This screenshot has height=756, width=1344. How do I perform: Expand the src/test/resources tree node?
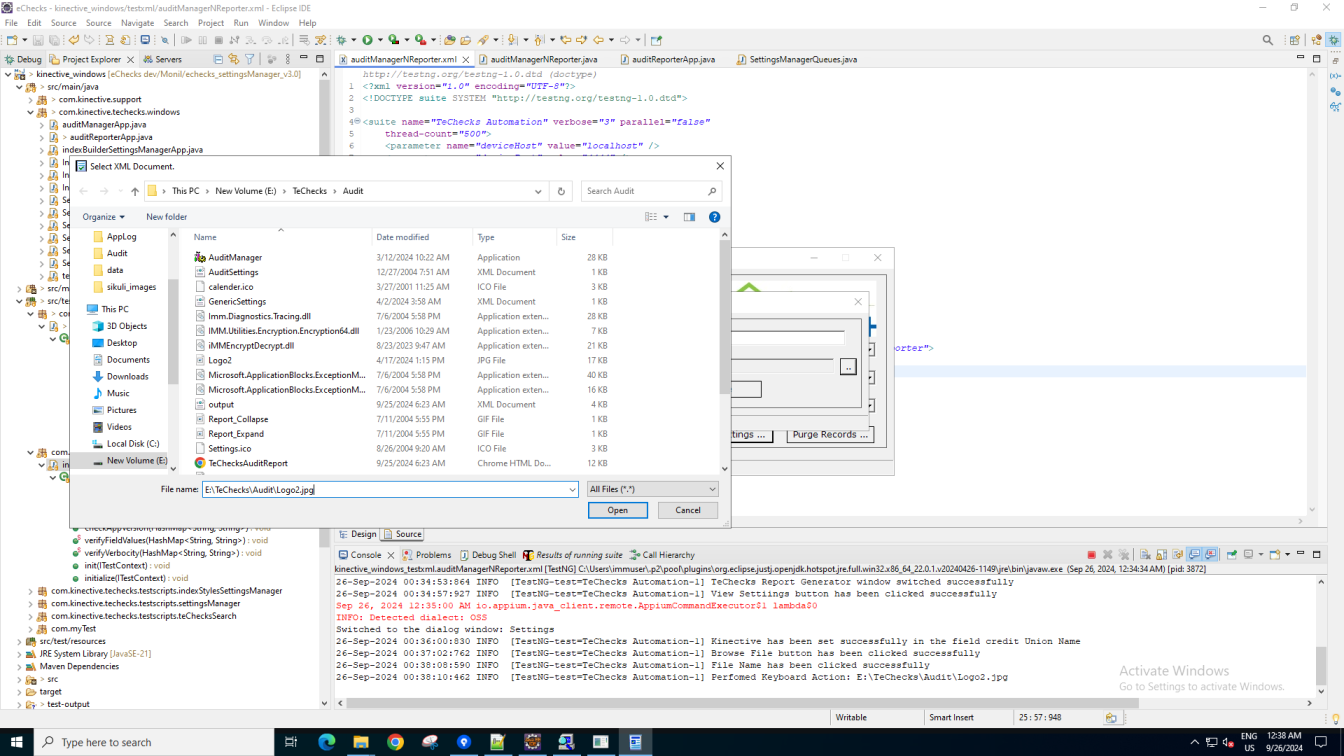tap(20, 641)
